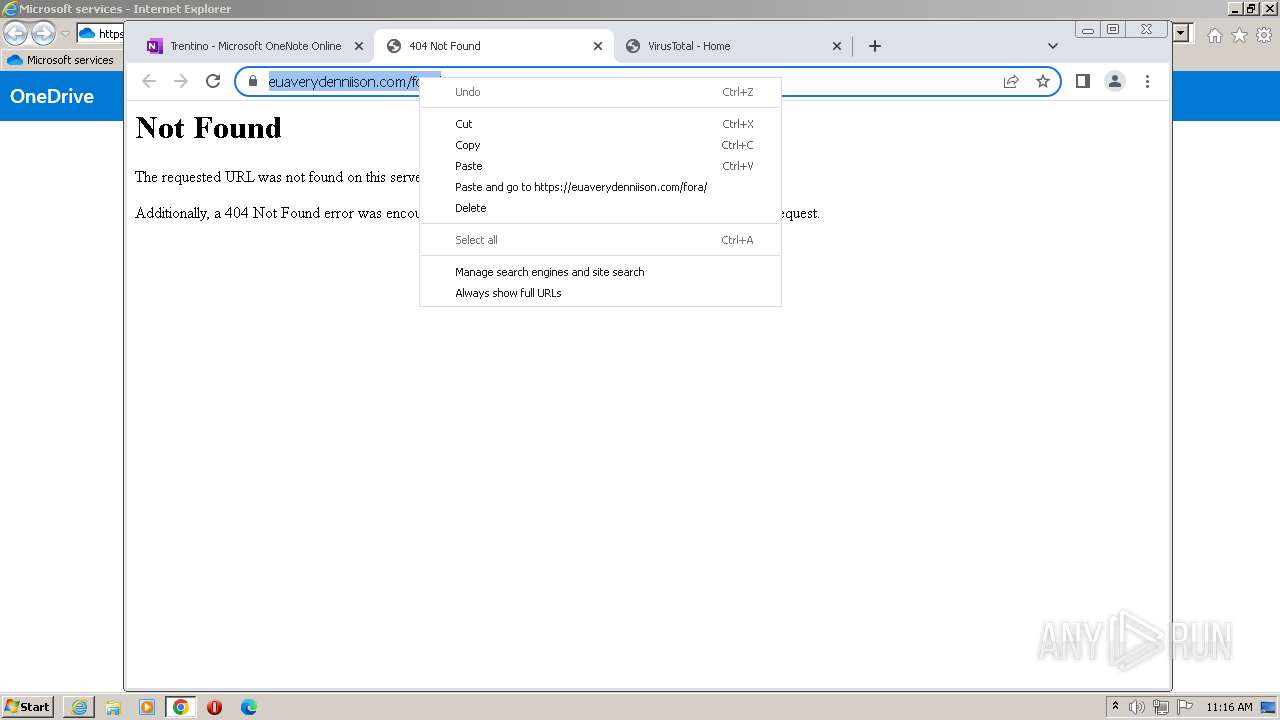This screenshot has width=1280, height=720.
Task: Click Internet Explorer forward button
Action: click(43, 34)
